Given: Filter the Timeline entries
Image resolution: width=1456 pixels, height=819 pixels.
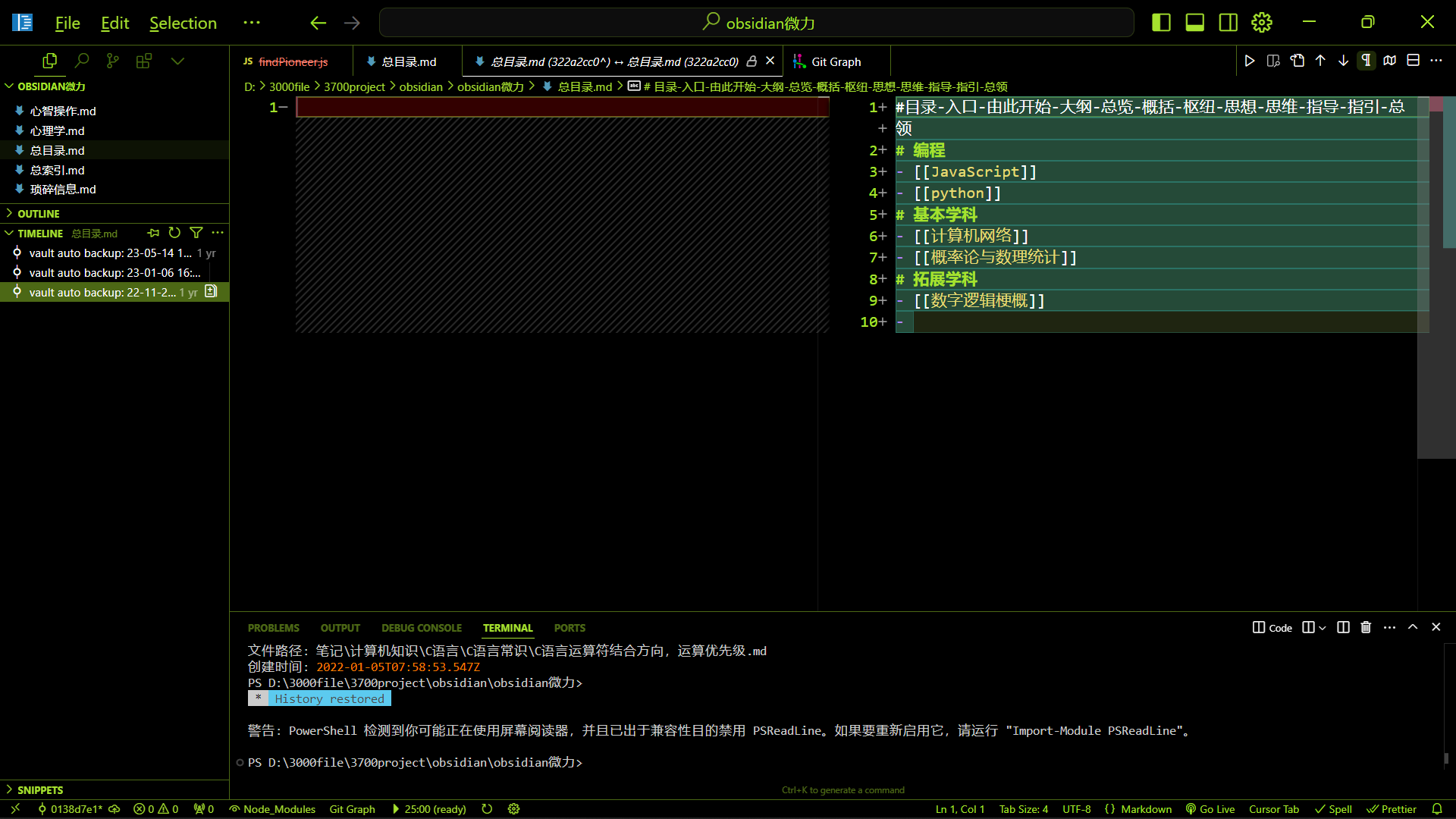Looking at the screenshot, I should (x=196, y=233).
